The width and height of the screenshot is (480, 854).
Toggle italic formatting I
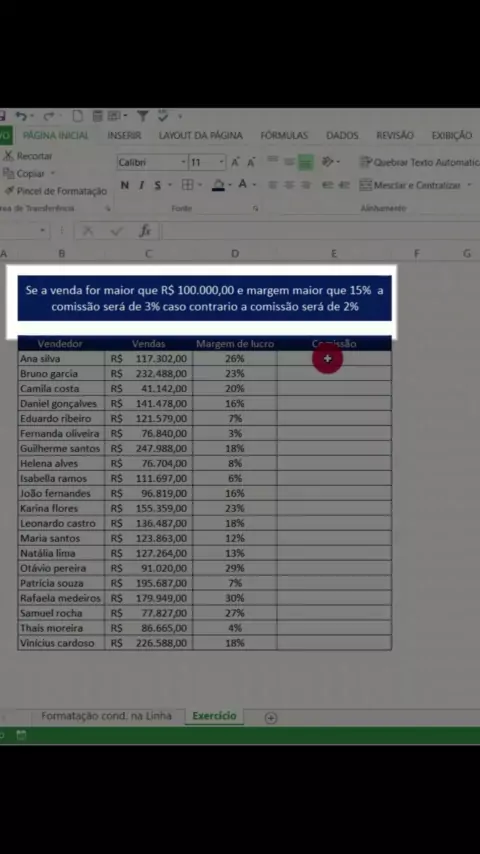coord(141,185)
